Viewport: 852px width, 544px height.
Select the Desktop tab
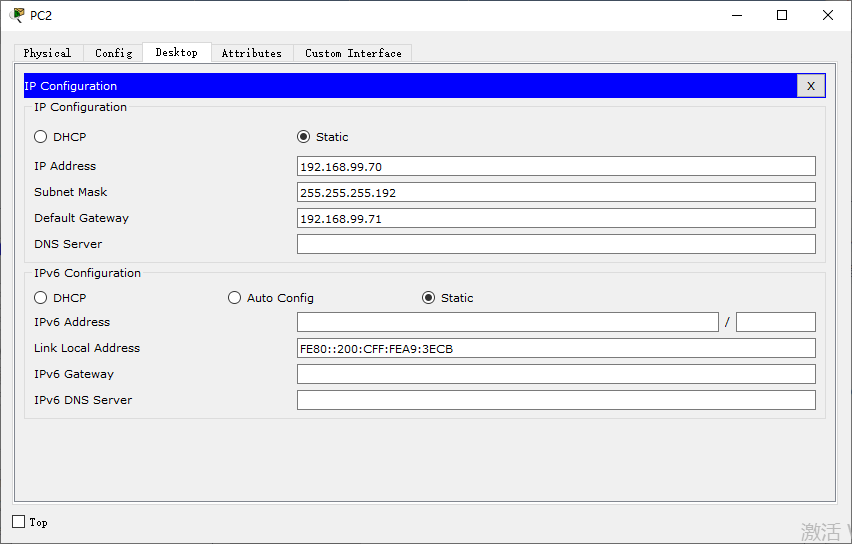(177, 53)
